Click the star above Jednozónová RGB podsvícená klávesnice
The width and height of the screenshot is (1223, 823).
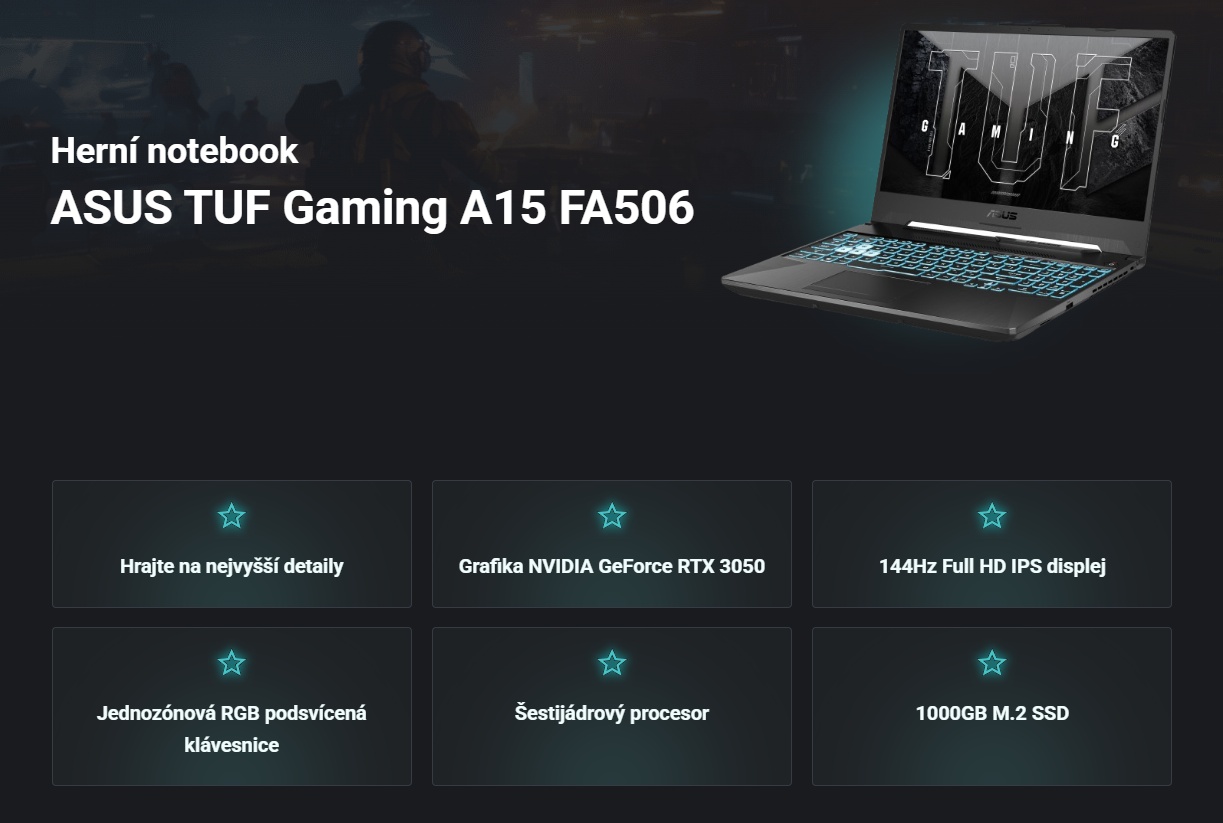(x=231, y=663)
